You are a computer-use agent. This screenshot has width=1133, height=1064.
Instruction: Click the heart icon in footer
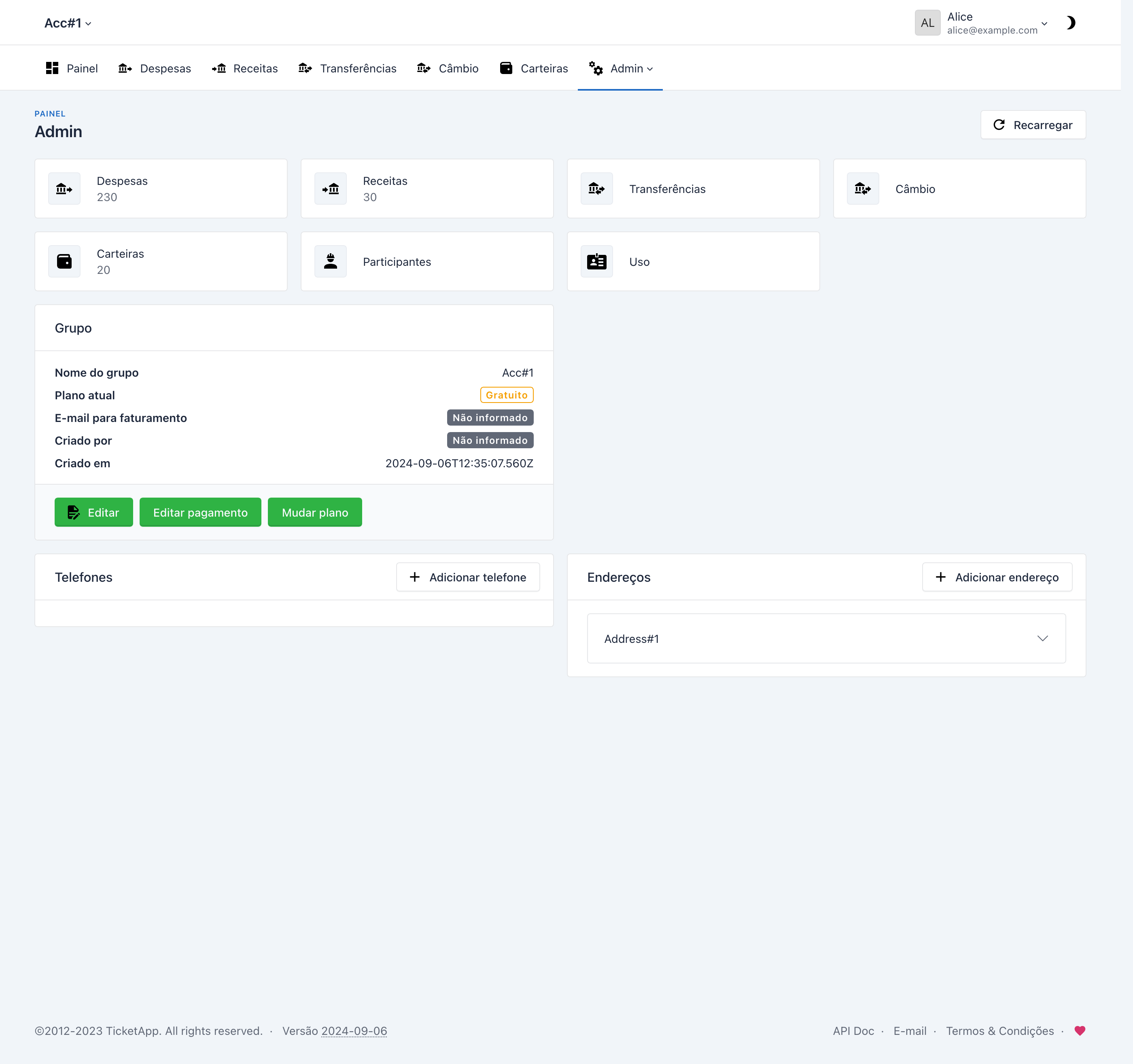point(1080,1031)
